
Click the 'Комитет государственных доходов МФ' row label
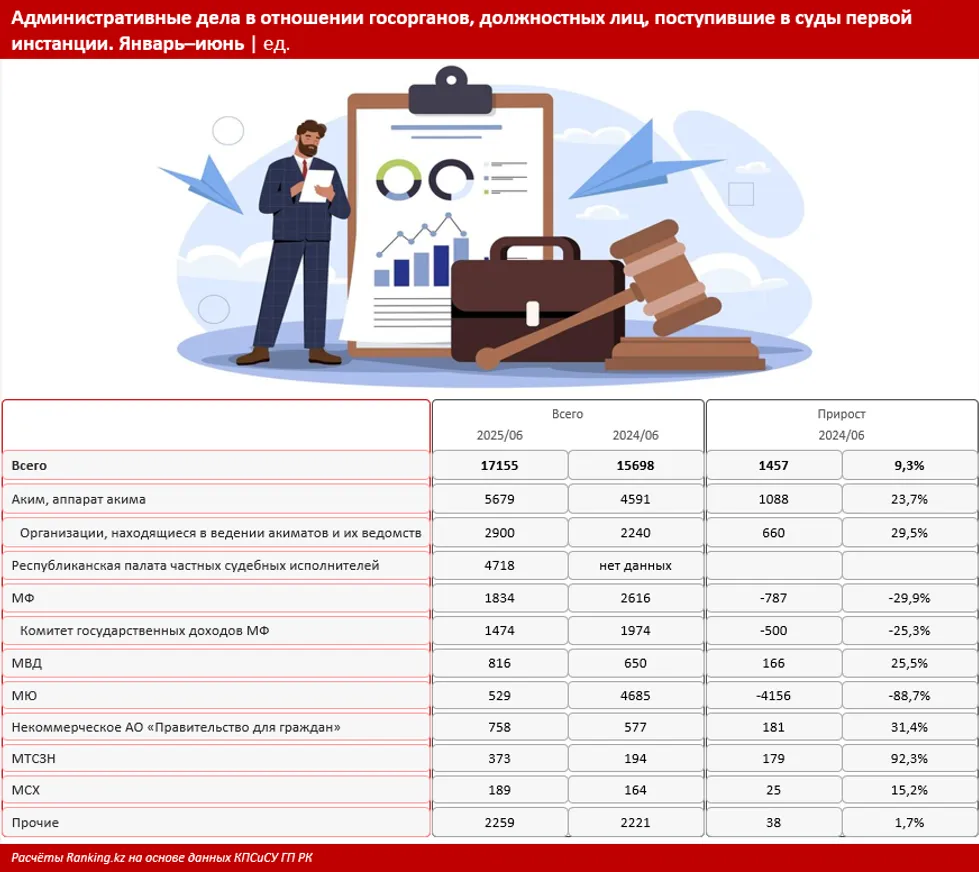point(144,630)
